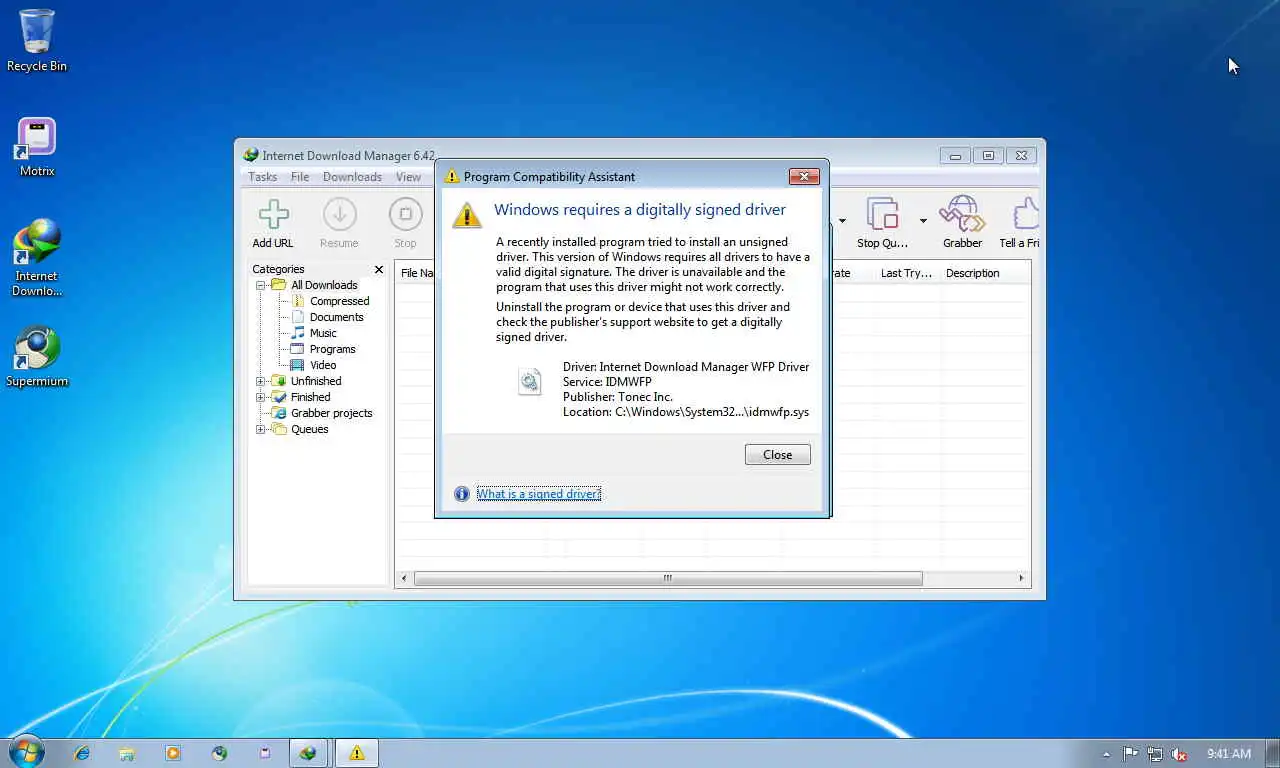Viewport: 1280px width, 768px height.
Task: Open the Tasks menu
Action: tap(262, 177)
